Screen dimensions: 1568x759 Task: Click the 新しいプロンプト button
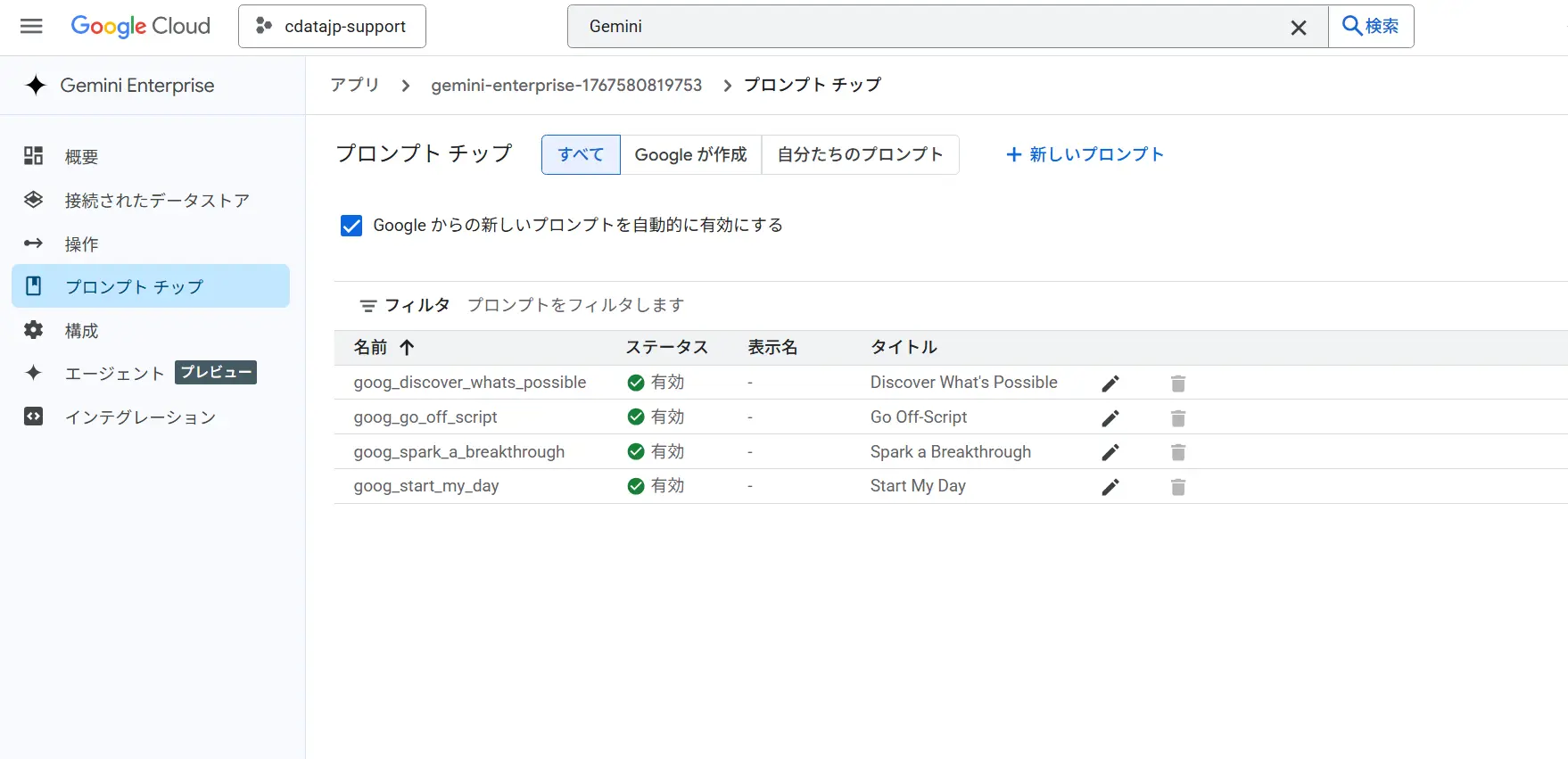click(1085, 155)
